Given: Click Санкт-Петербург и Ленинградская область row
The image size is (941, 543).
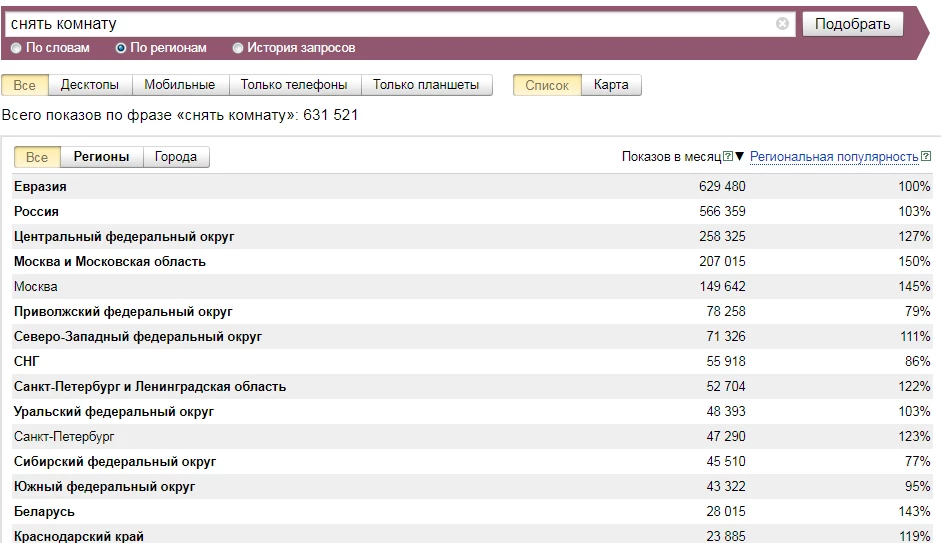Looking at the screenshot, I should tap(472, 386).
